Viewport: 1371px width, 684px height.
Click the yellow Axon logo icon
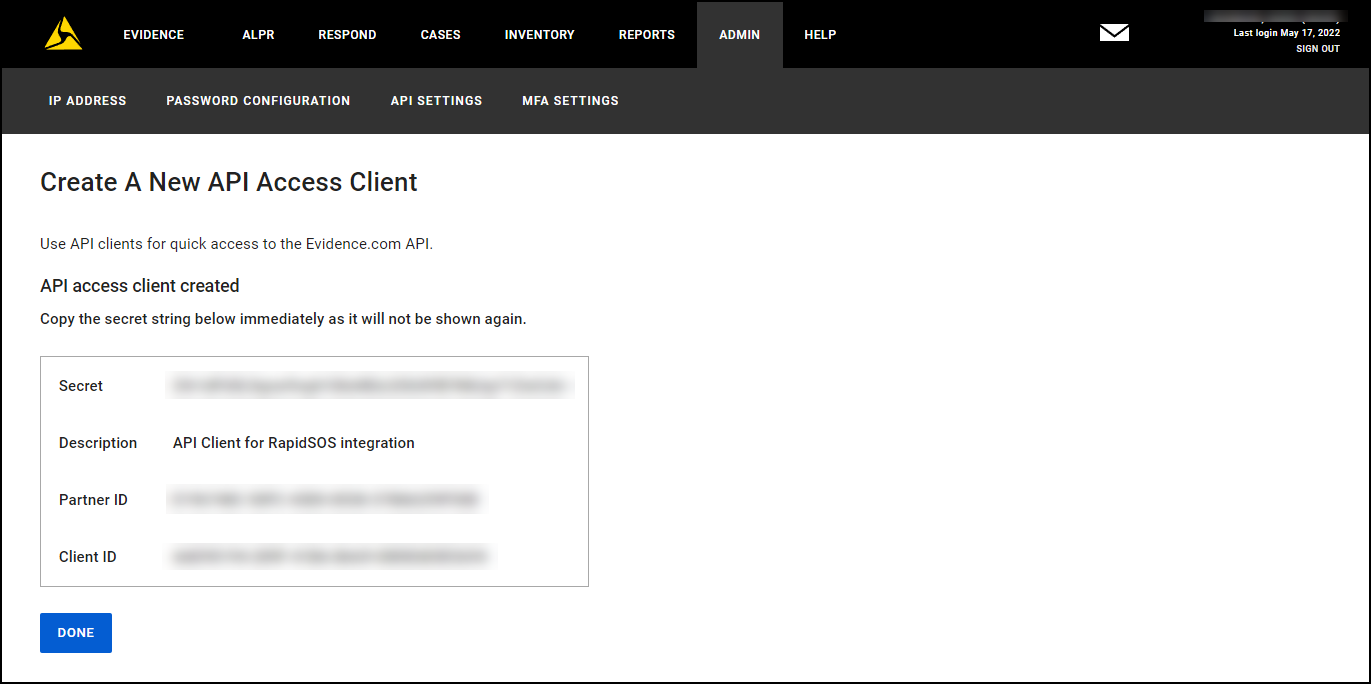(x=63, y=34)
